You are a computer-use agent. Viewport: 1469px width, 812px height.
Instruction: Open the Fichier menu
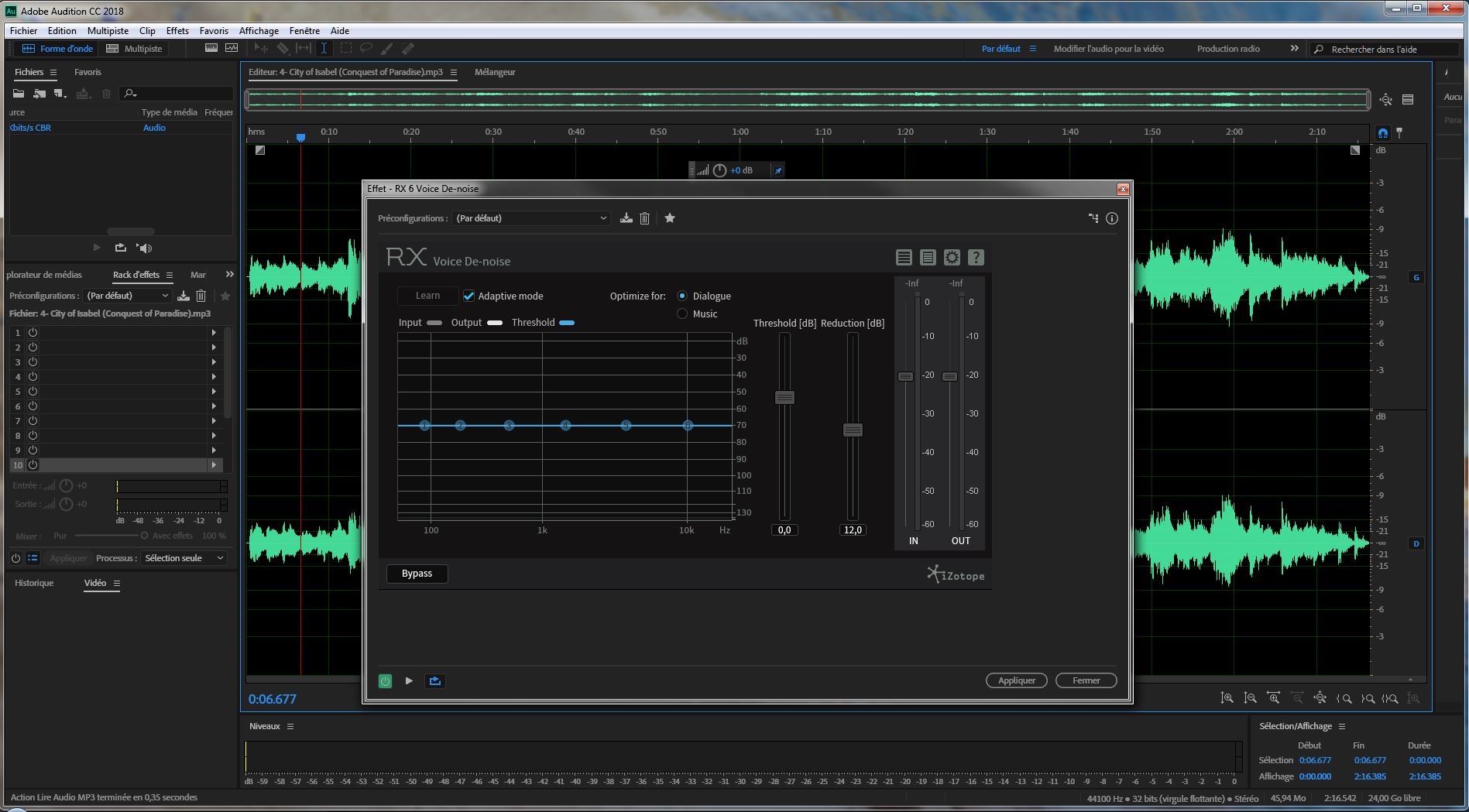23,30
